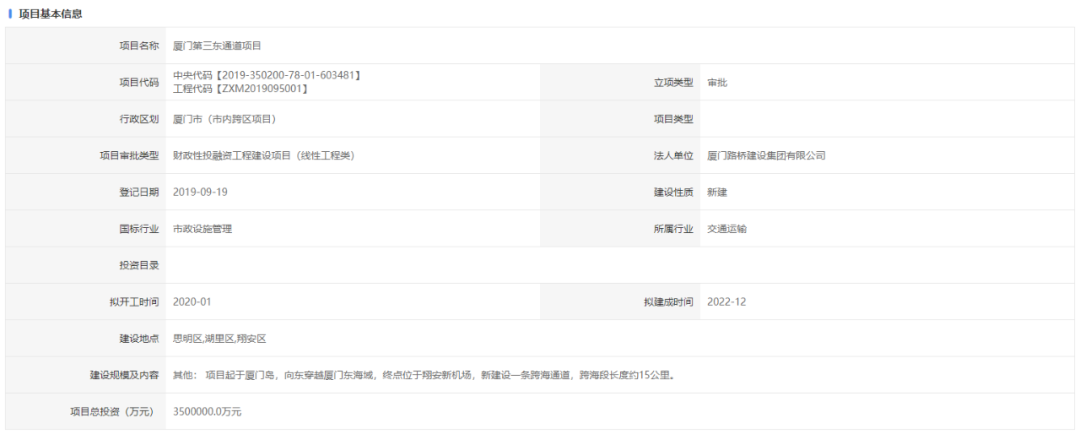Click the 行政区划 value 厦门市（市内跨区项目）
The height and width of the screenshot is (434, 1080).
[x=224, y=119]
